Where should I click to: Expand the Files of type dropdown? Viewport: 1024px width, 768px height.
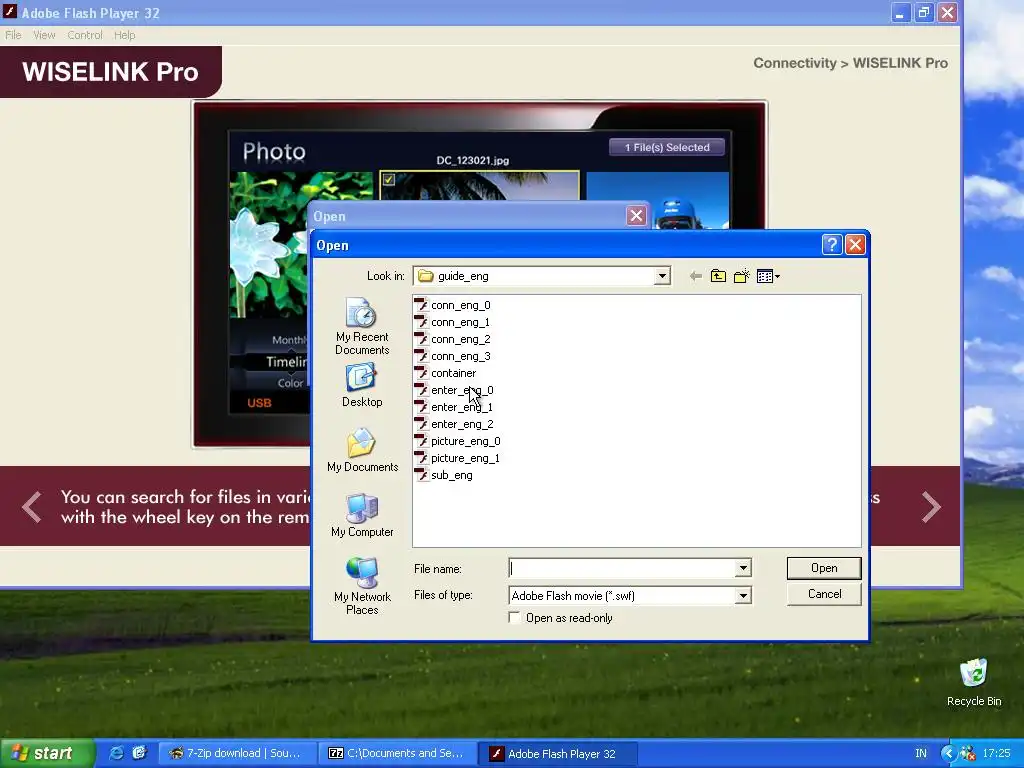(x=743, y=596)
